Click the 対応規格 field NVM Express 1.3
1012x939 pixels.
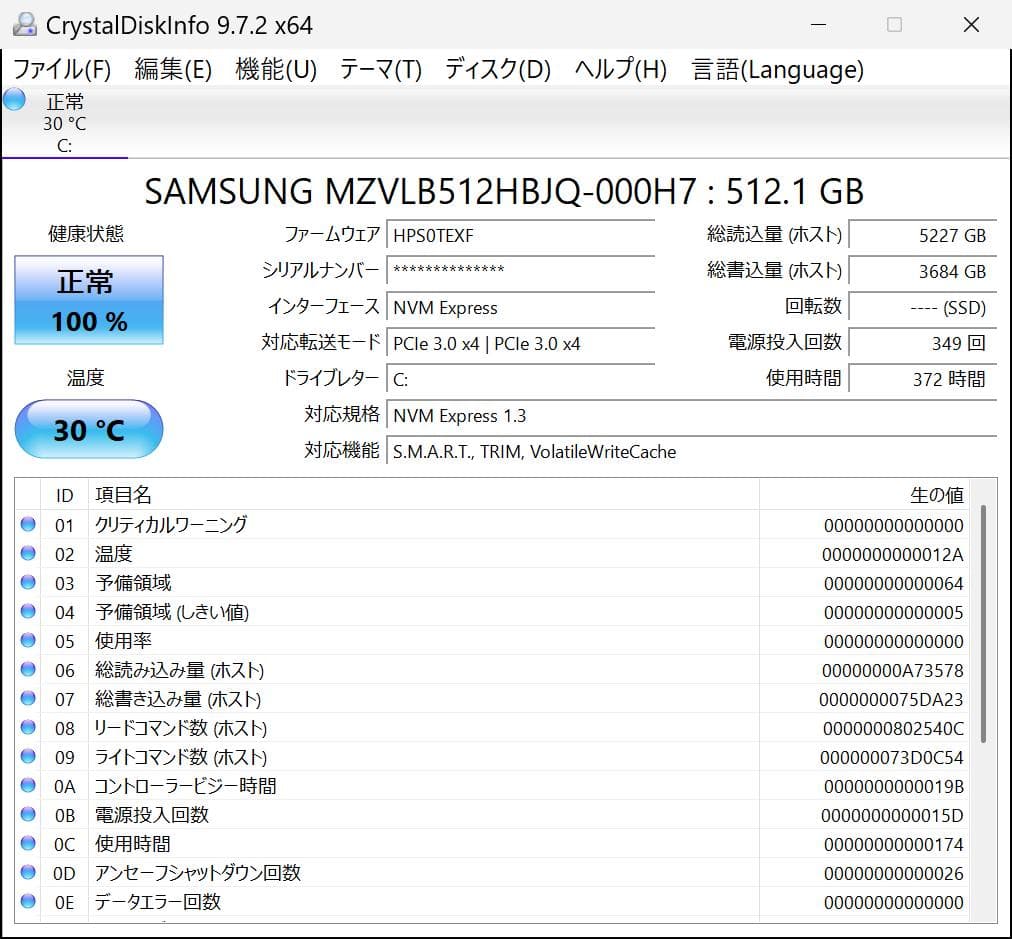[x=691, y=416]
